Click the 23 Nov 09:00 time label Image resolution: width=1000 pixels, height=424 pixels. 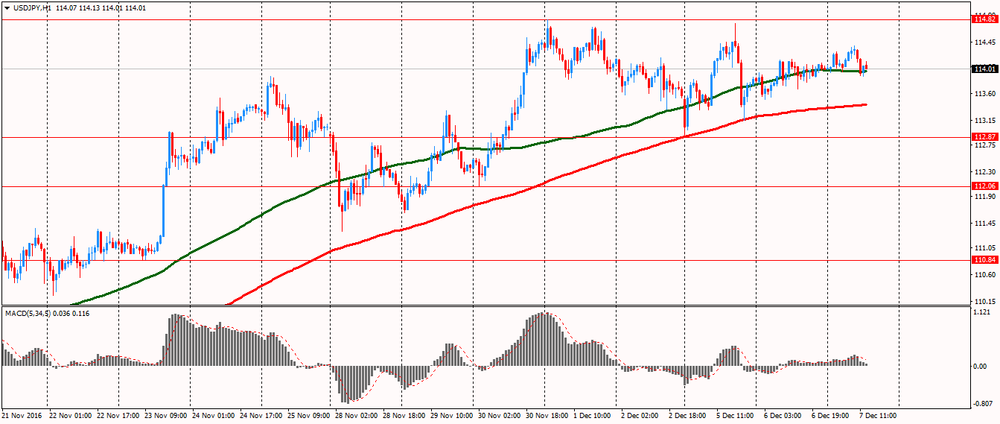click(167, 414)
